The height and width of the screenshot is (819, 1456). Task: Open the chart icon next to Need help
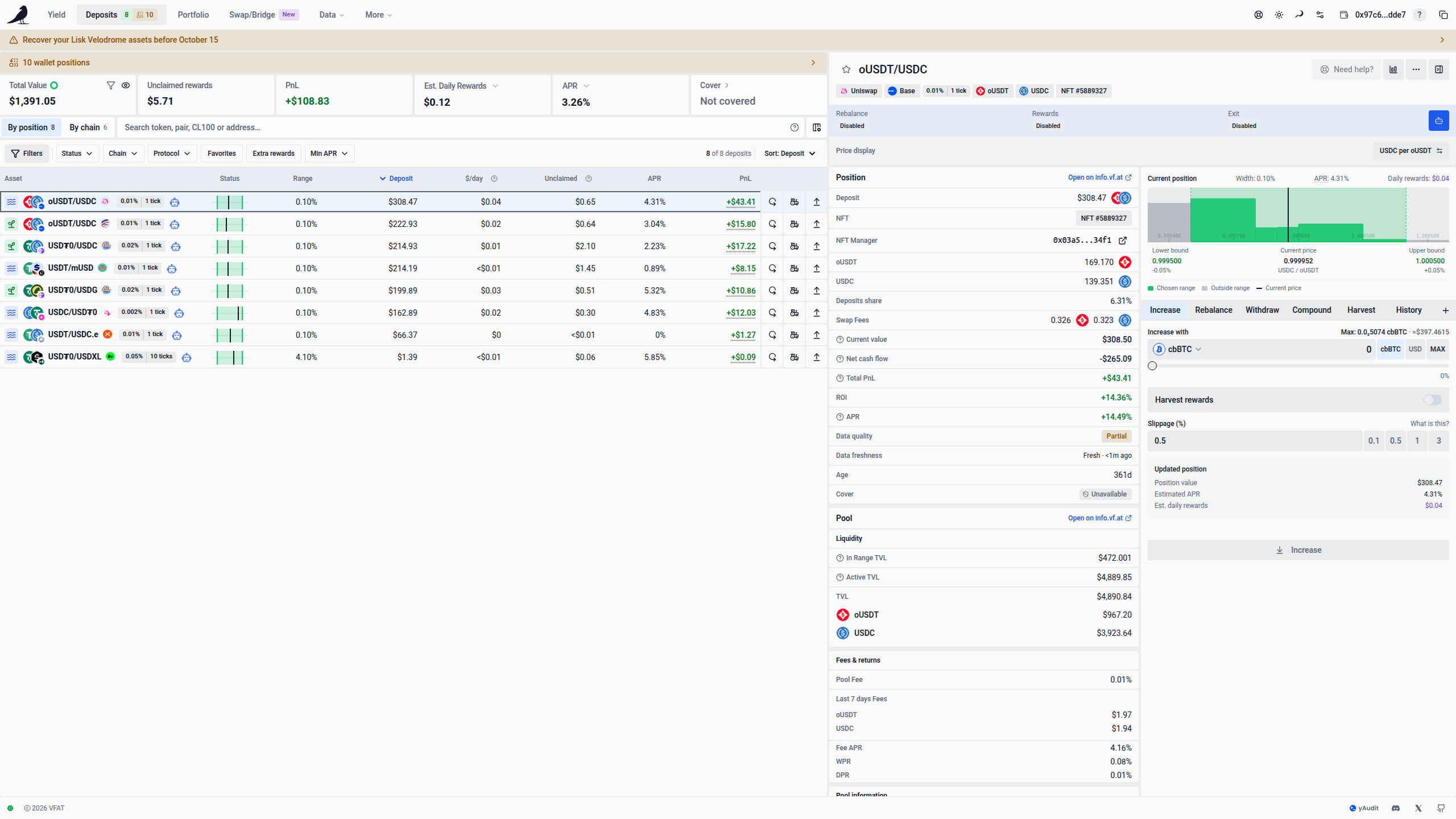[1393, 69]
